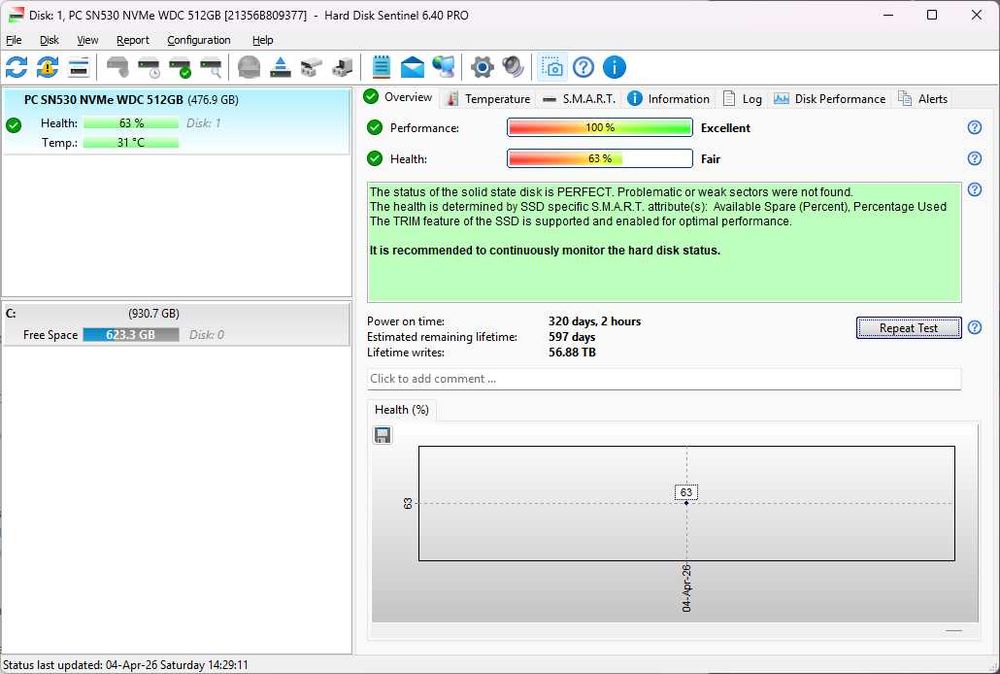
Task: Click the refresh icon with yellow warning sign
Action: pos(47,67)
